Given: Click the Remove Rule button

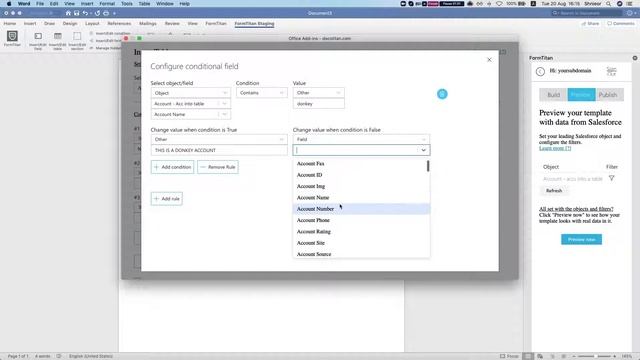Looking at the screenshot, I should 218,167.
